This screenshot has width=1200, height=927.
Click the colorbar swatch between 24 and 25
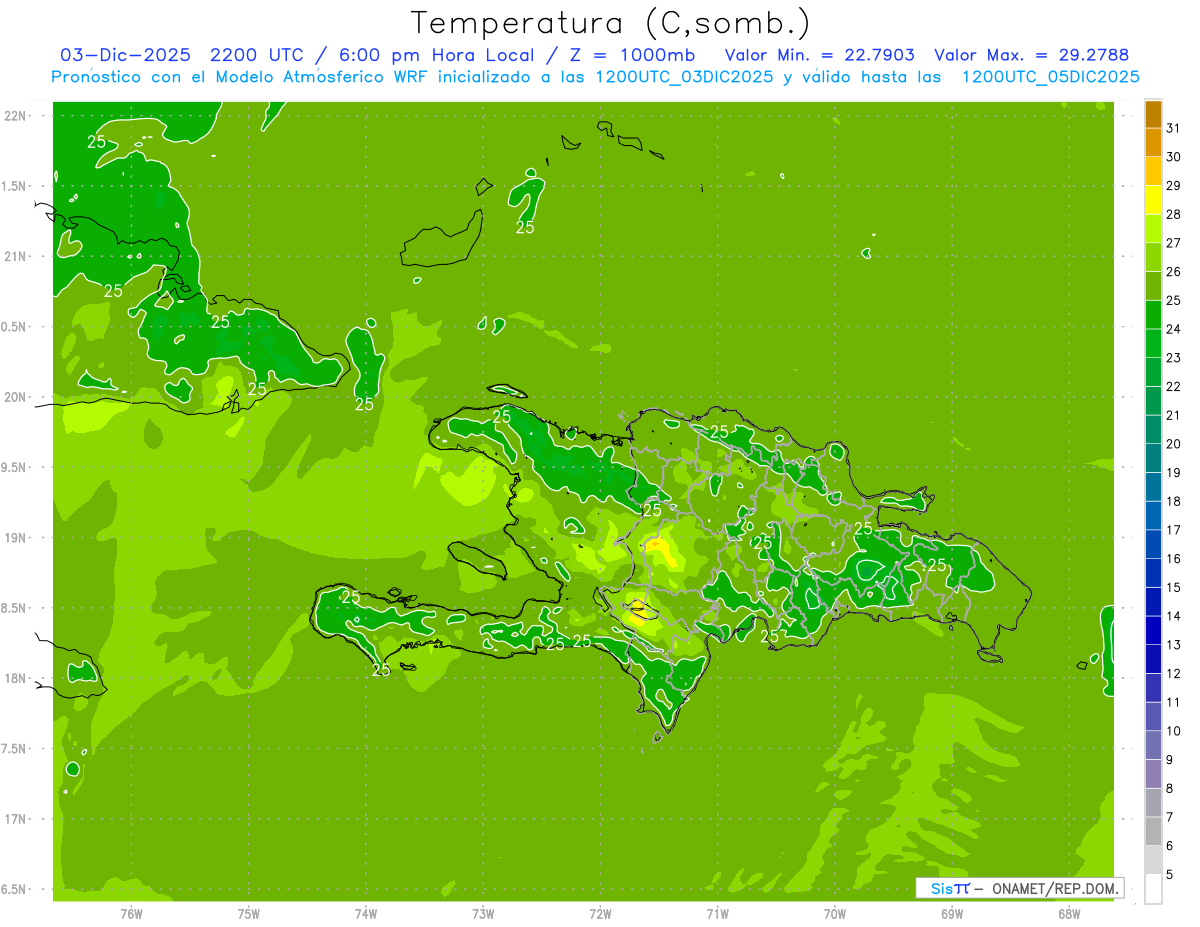1153,314
